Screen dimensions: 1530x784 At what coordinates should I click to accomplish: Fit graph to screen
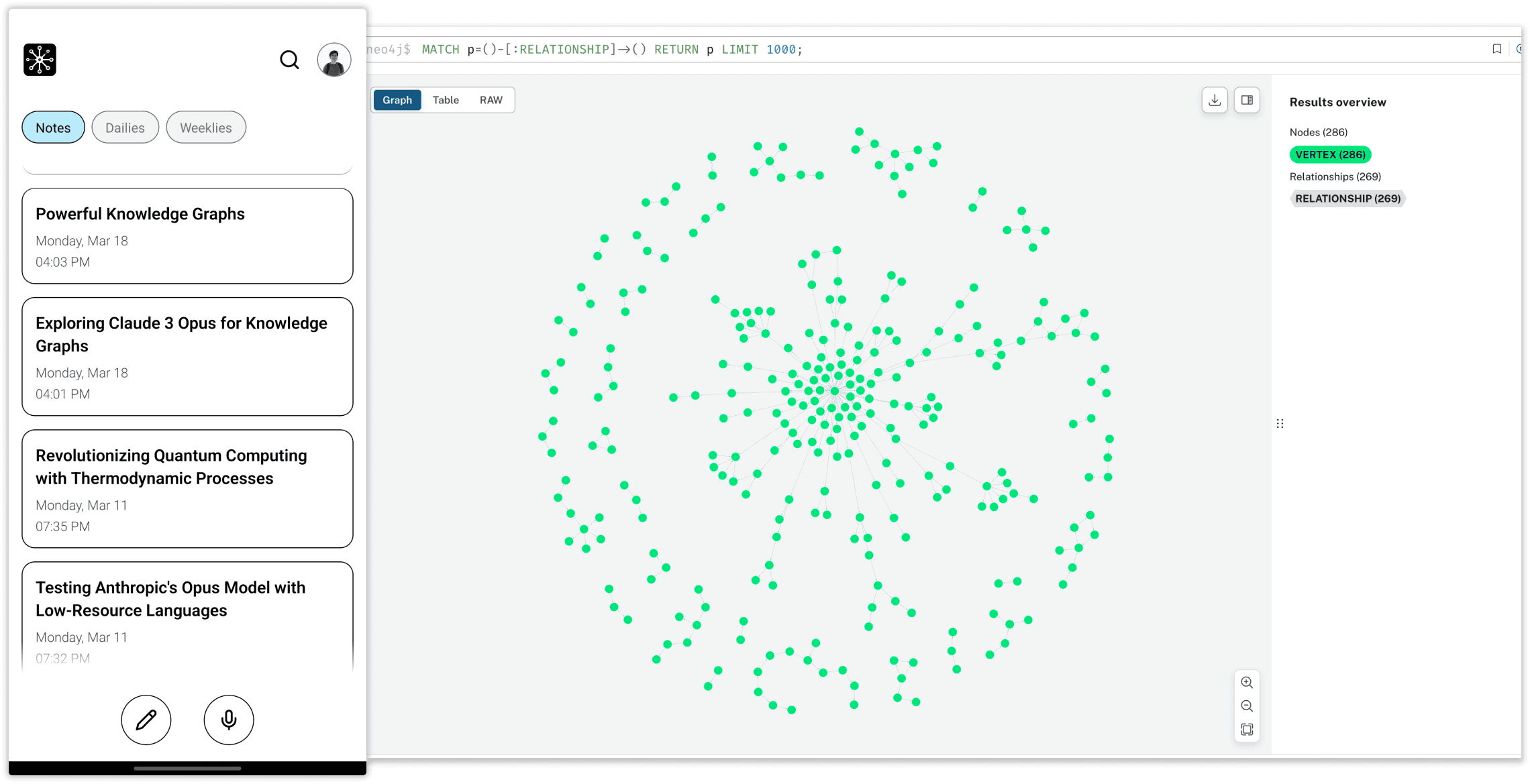click(1247, 730)
